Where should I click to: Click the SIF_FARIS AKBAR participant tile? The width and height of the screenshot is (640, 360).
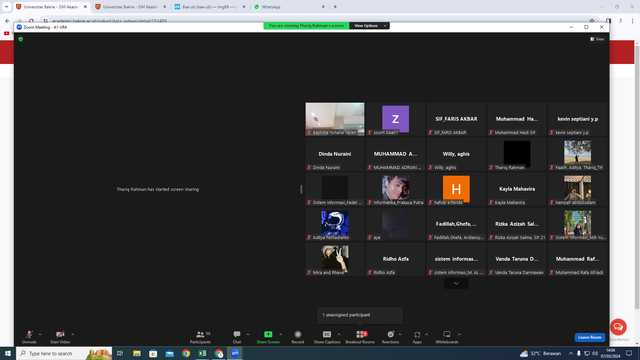(456, 119)
